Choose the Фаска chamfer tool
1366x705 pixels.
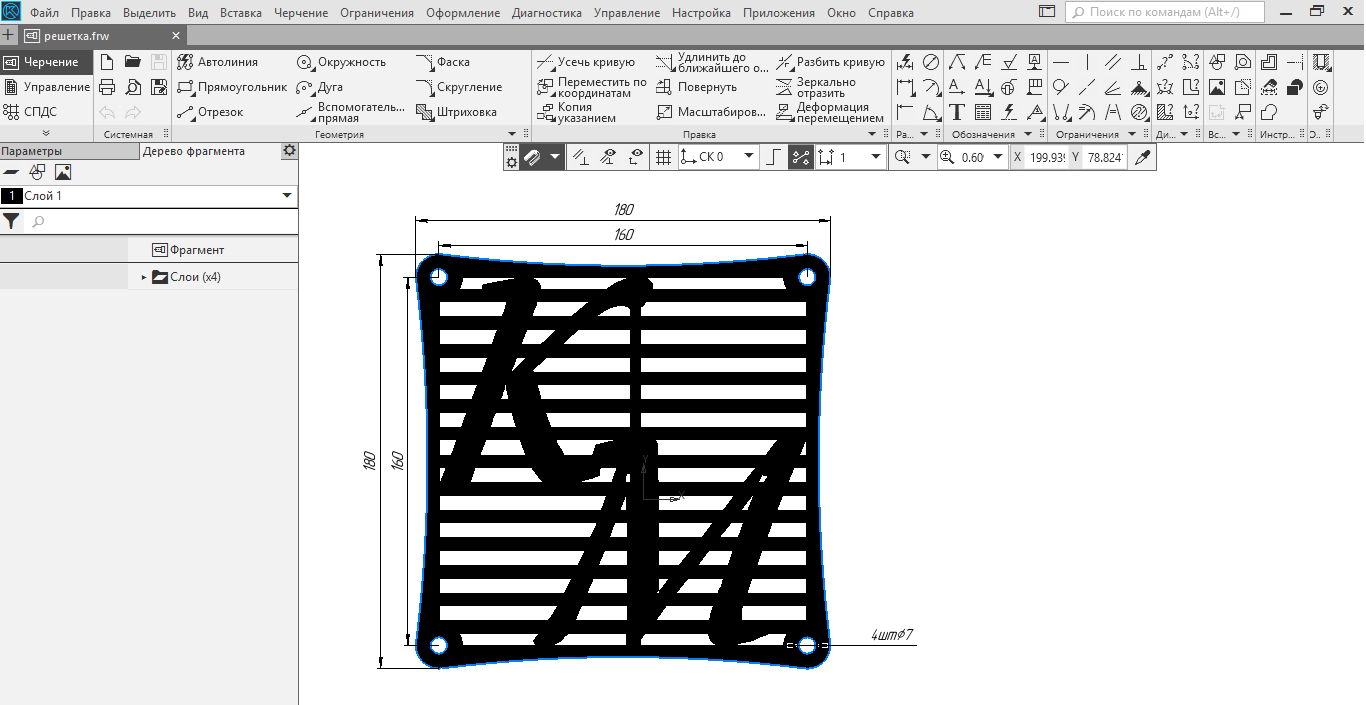click(443, 62)
